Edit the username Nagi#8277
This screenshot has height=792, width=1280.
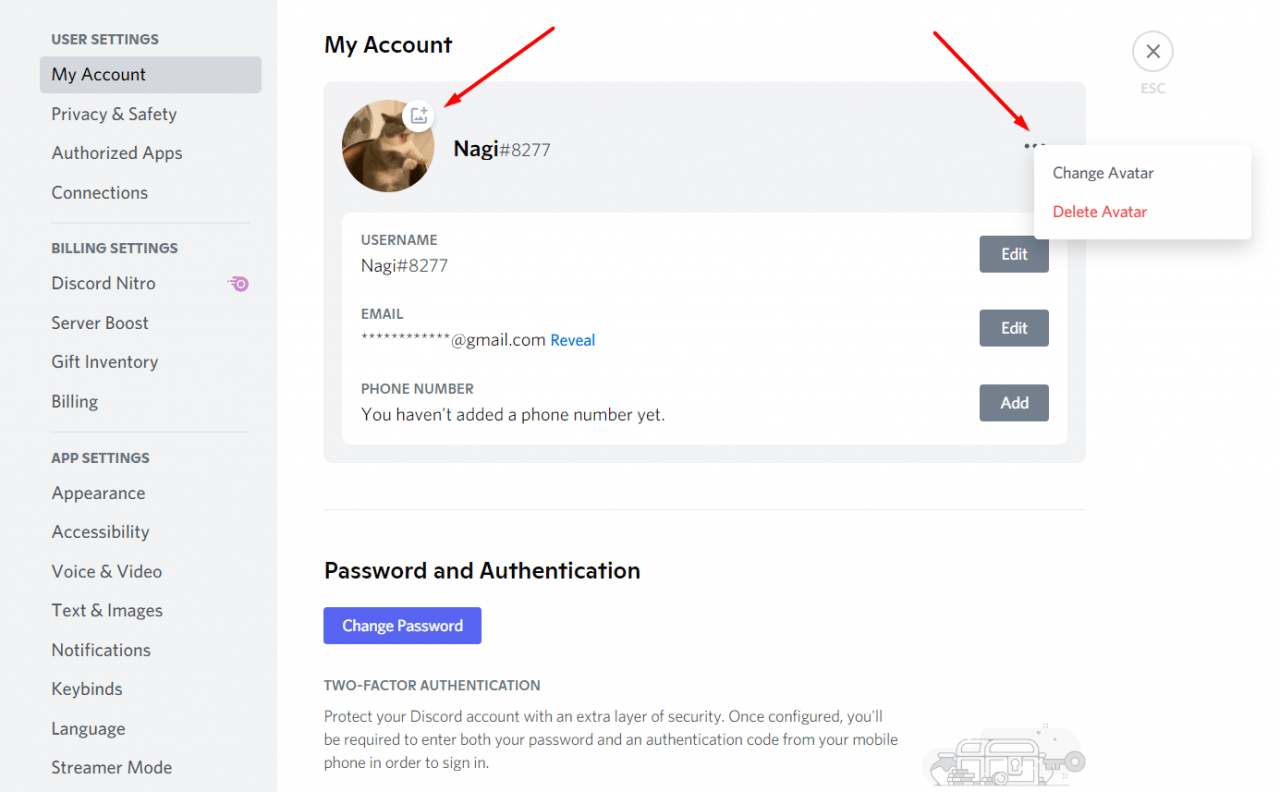point(1013,254)
